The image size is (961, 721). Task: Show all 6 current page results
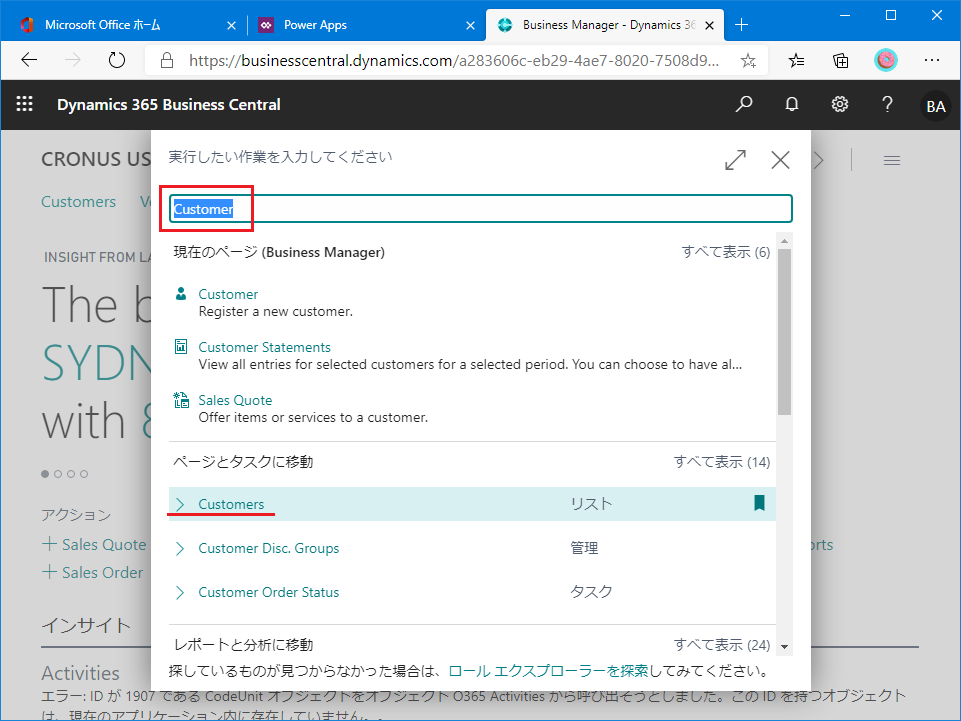tap(726, 252)
